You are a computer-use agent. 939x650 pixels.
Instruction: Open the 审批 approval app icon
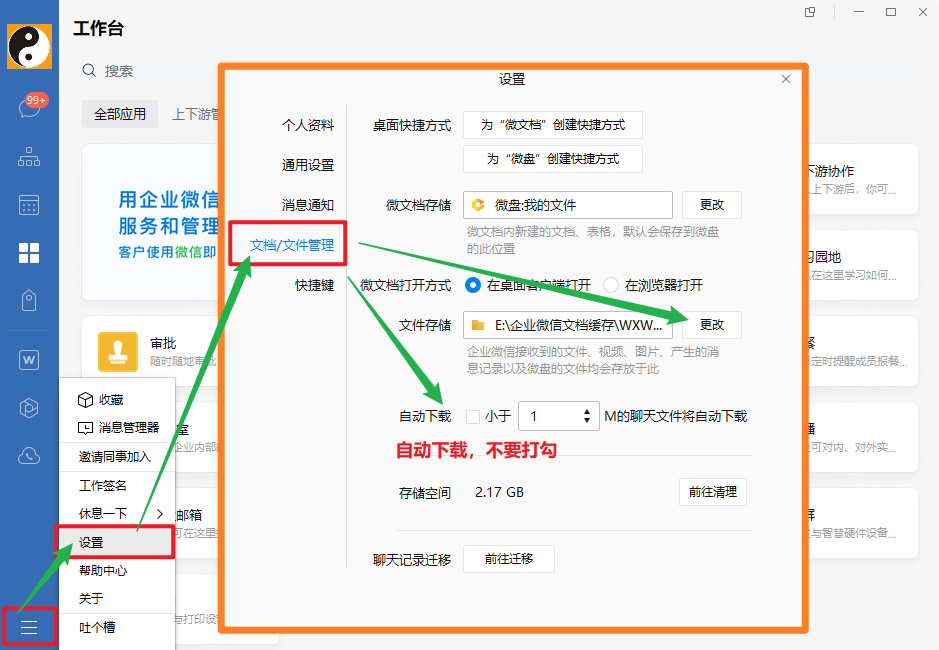point(118,352)
